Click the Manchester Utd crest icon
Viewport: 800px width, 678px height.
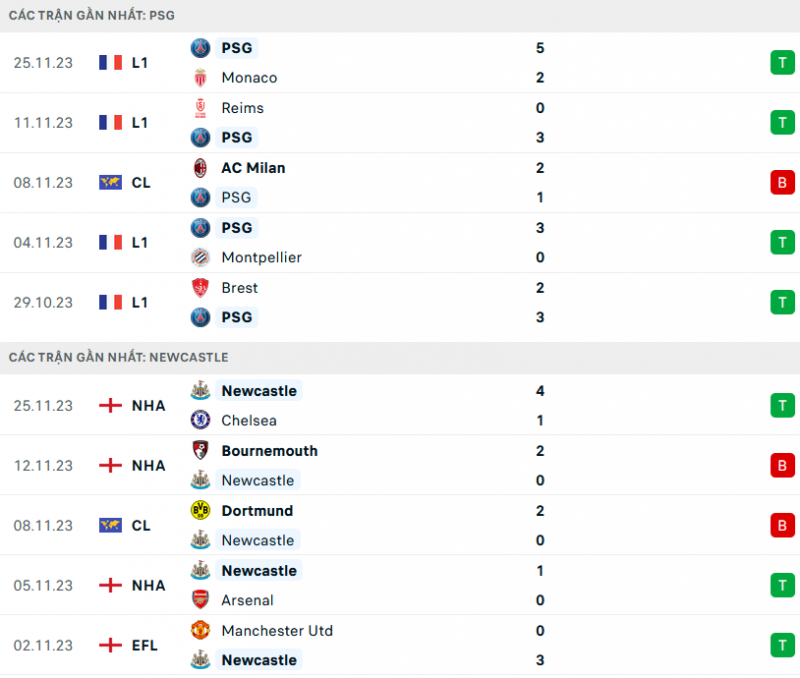point(200,631)
